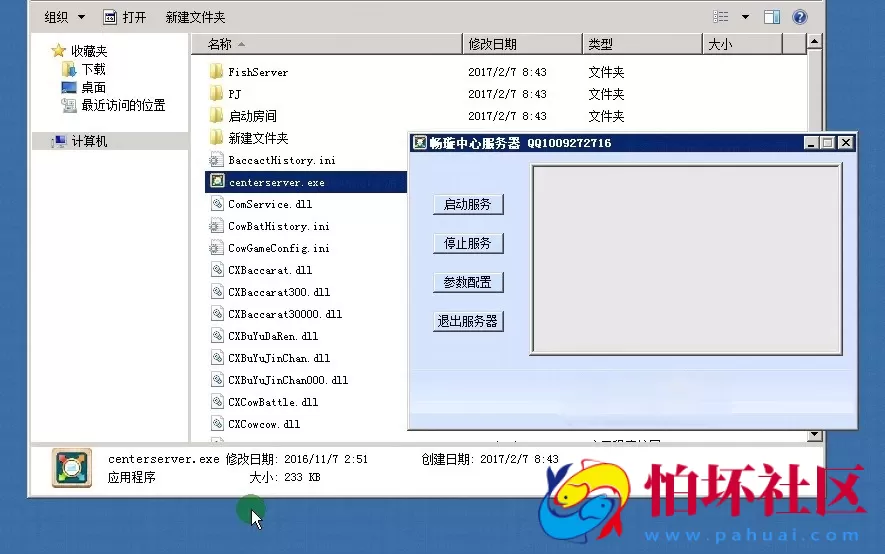The image size is (885, 554).
Task: Click the CXBuYuDaRen.dll file name
Action: pyautogui.click(x=273, y=336)
